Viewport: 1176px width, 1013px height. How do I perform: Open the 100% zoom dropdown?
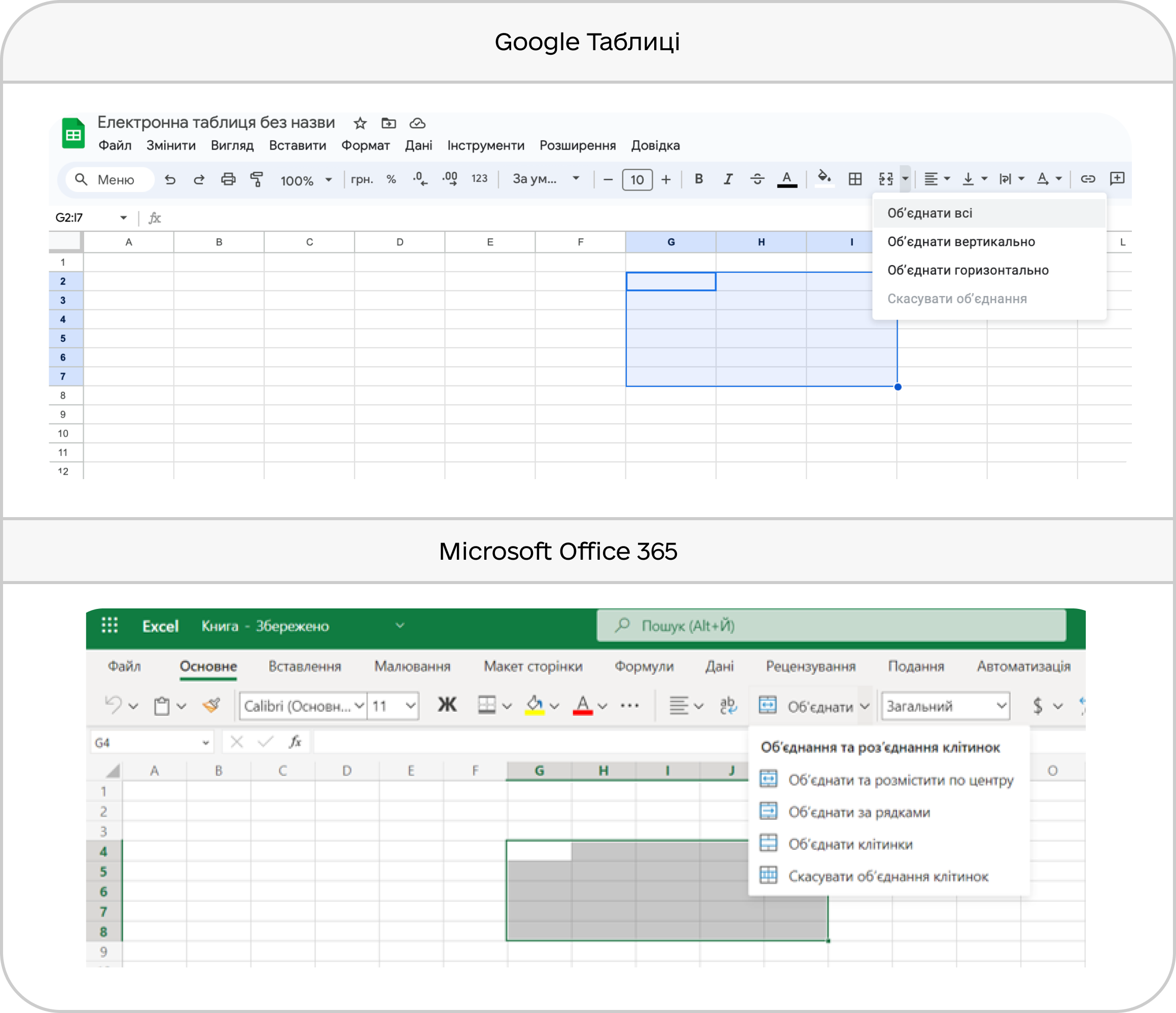click(x=306, y=180)
